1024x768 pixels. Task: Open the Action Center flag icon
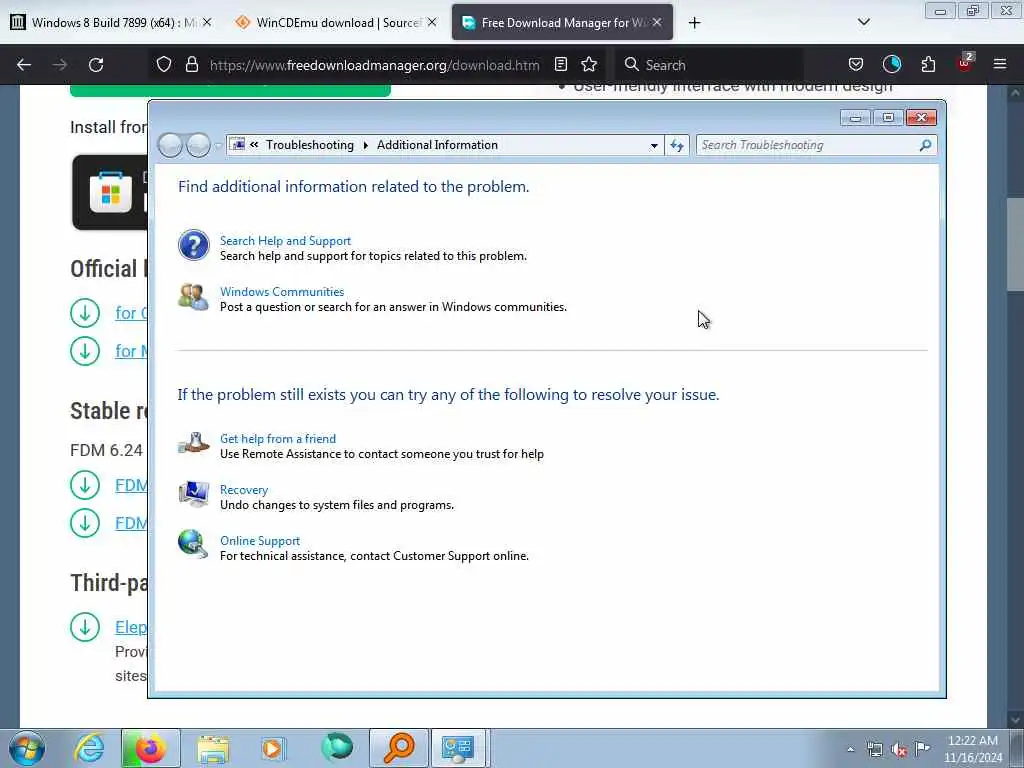click(922, 749)
